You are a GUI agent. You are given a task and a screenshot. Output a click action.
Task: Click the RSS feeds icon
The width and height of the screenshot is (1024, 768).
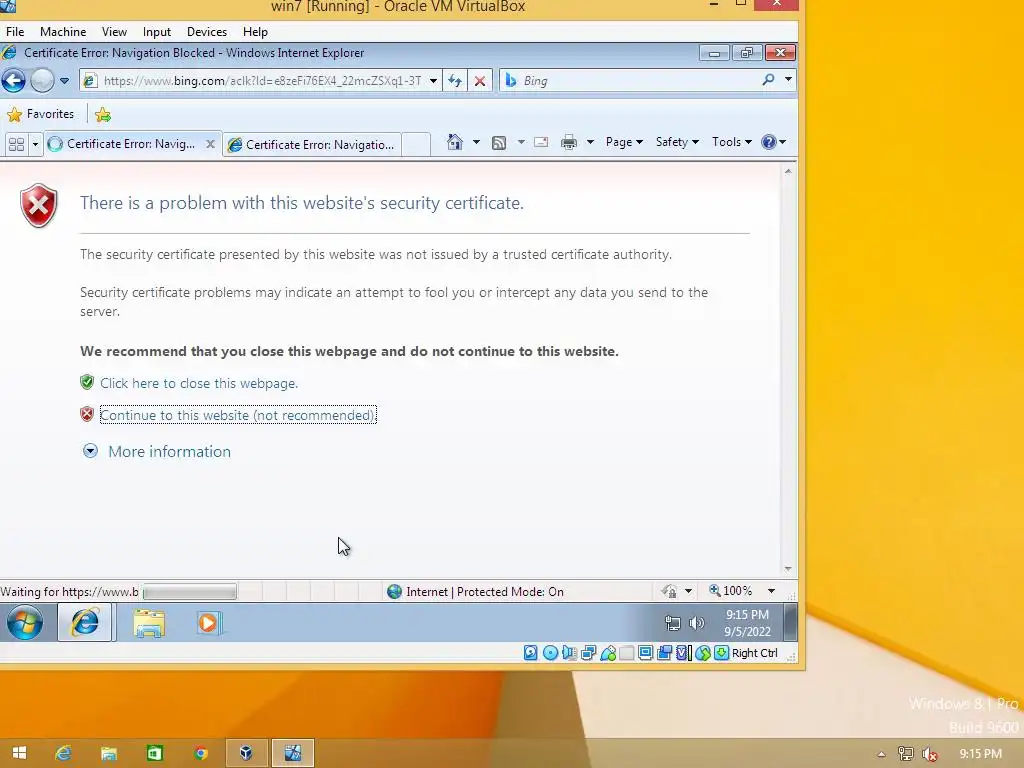point(499,142)
